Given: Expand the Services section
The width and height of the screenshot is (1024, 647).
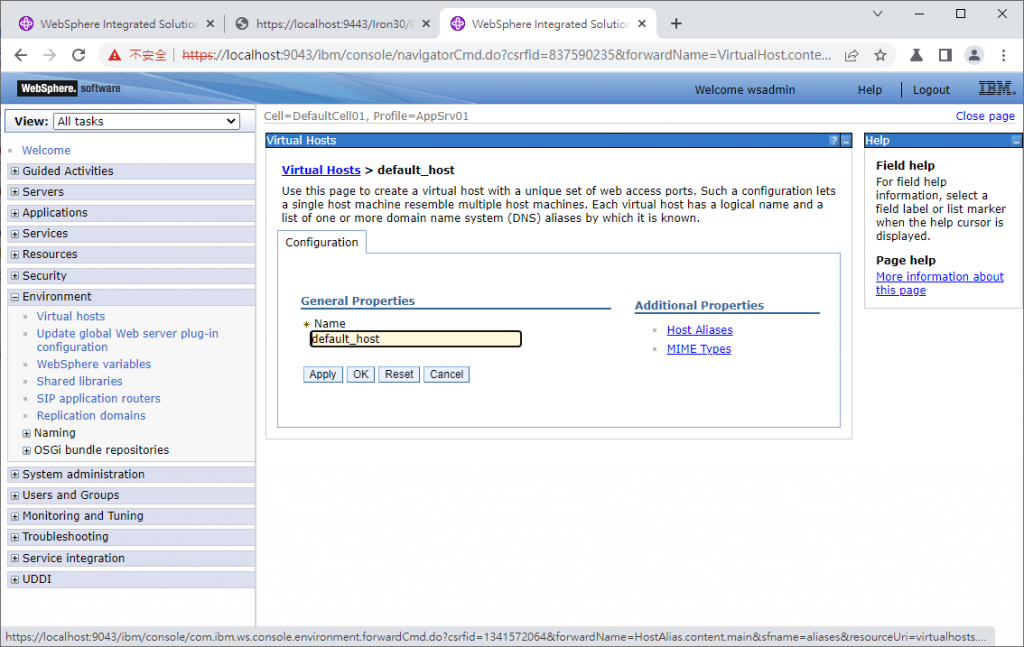Looking at the screenshot, I should [x=15, y=234].
